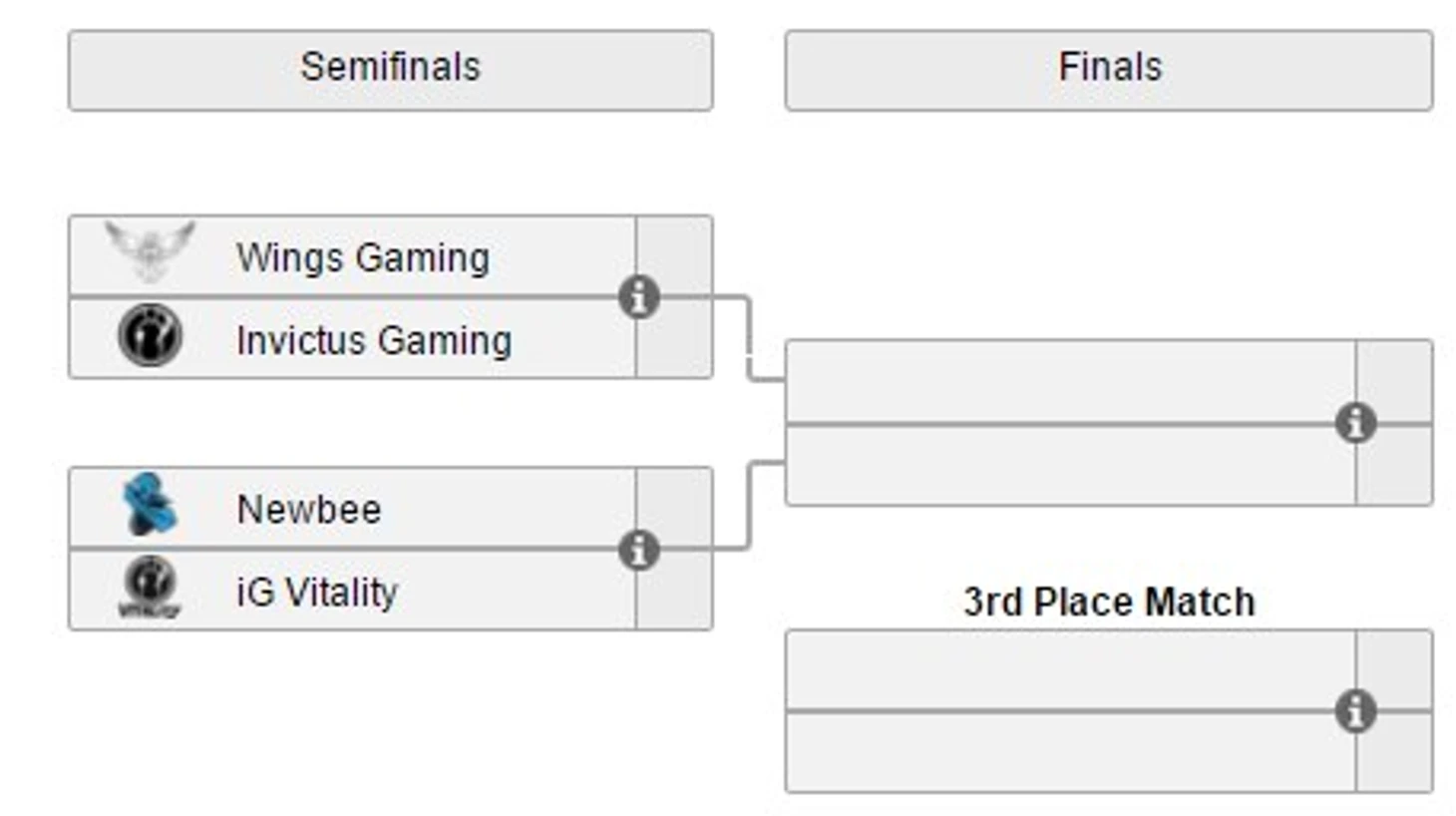Select the Finals column header
This screenshot has height=816, width=1456.
coord(1109,69)
